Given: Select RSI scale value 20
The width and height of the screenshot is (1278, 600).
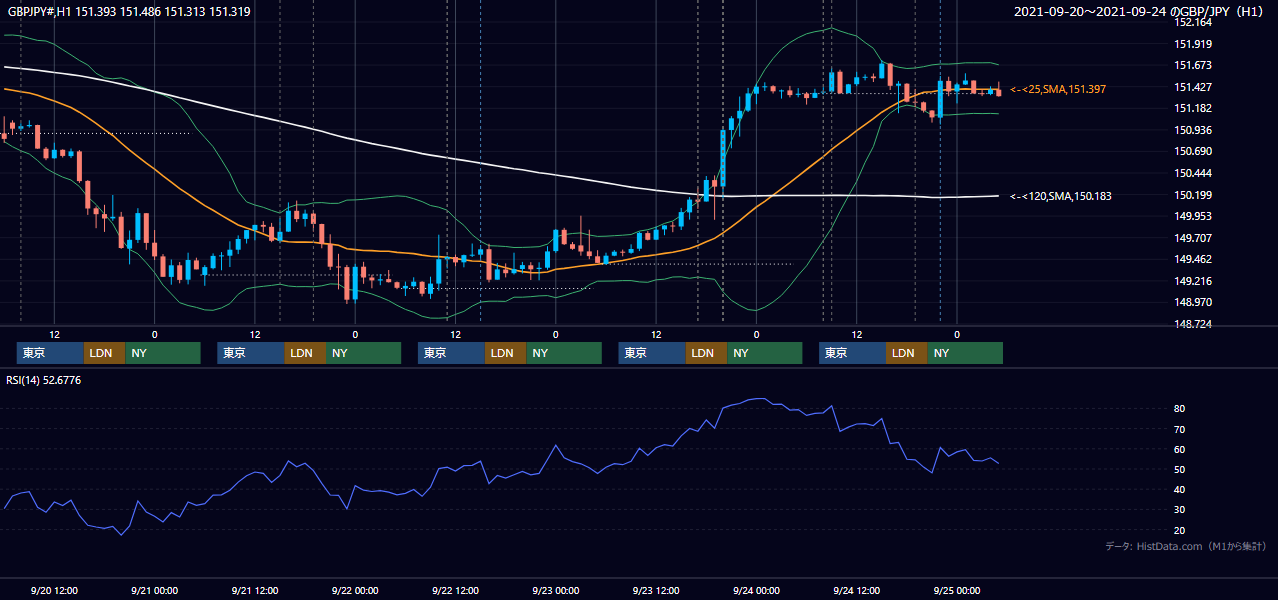Looking at the screenshot, I should tap(1180, 530).
